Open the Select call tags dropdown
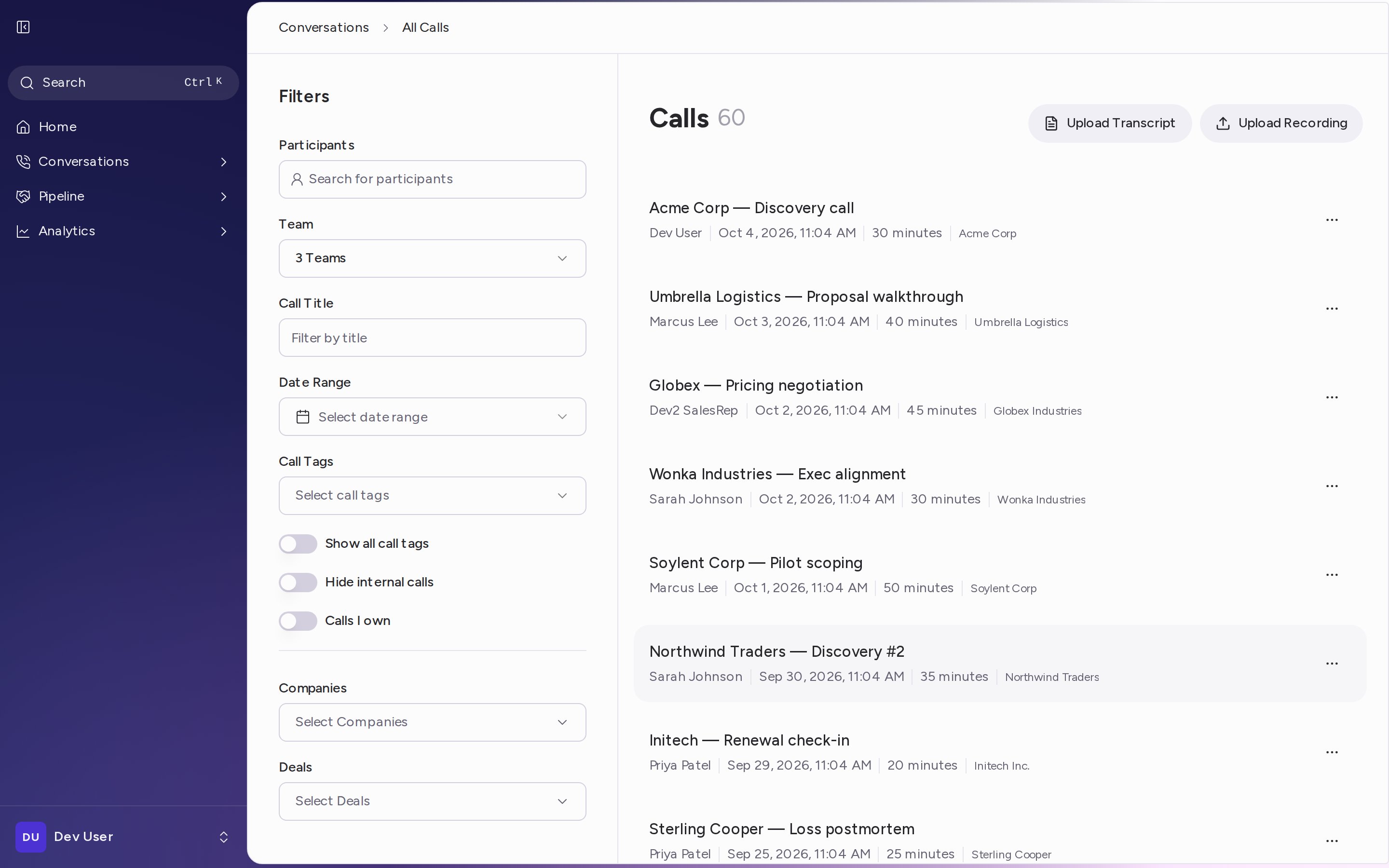Screen dimensions: 1389x868 (432, 495)
